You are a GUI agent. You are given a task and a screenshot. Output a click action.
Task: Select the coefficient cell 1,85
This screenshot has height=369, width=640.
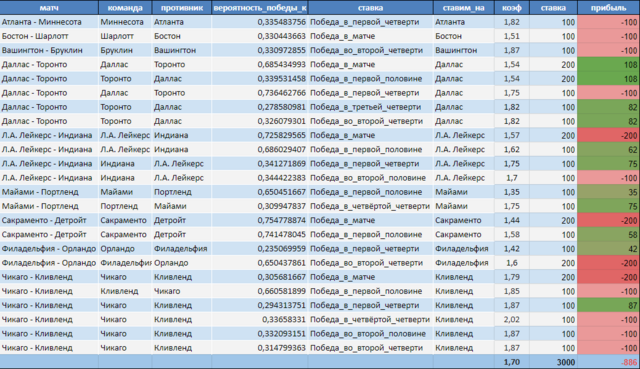pyautogui.click(x=512, y=291)
